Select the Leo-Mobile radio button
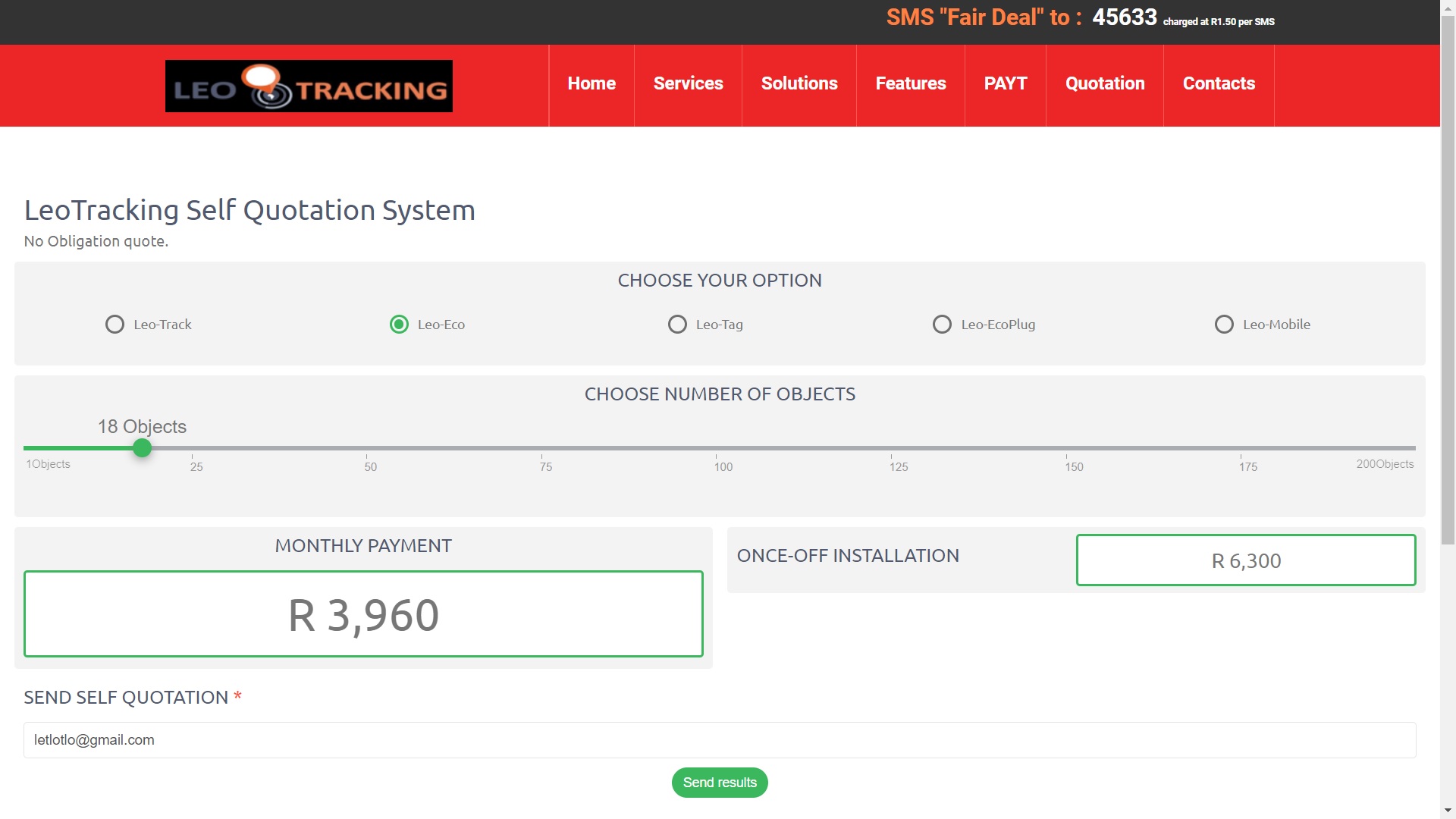 tap(1224, 325)
